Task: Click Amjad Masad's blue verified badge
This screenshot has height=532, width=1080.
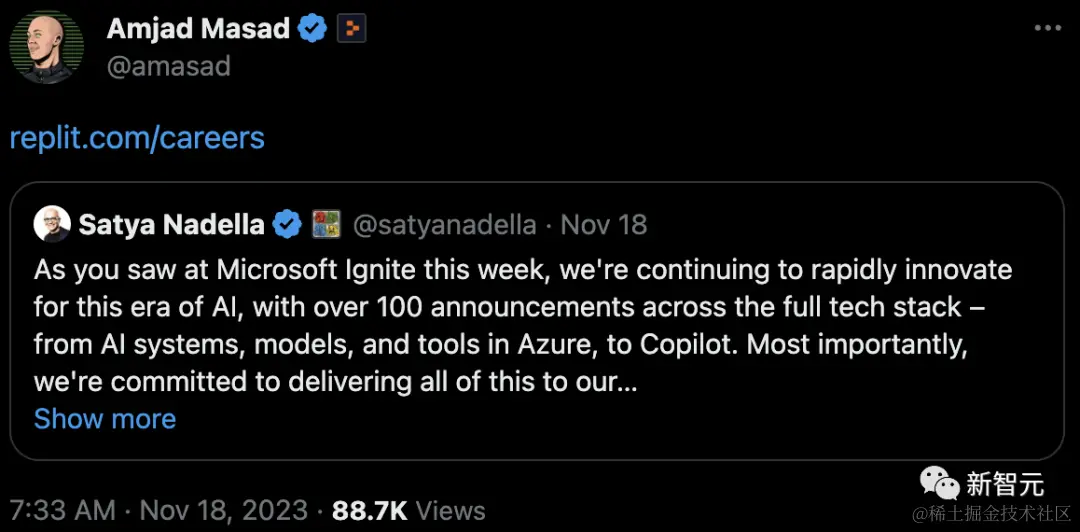Action: click(x=313, y=29)
